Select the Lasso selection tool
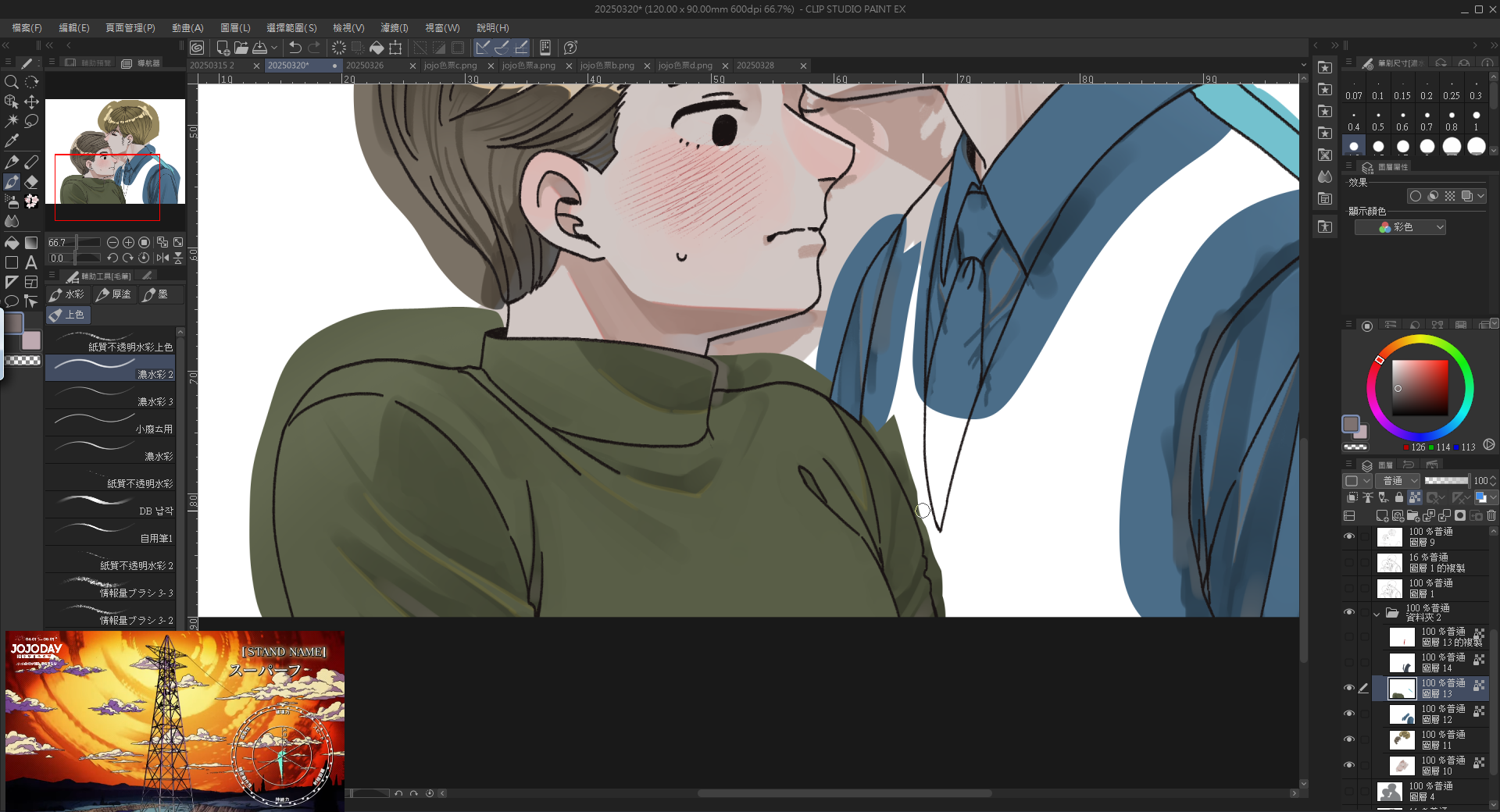Image resolution: width=1500 pixels, height=812 pixels. [x=31, y=121]
